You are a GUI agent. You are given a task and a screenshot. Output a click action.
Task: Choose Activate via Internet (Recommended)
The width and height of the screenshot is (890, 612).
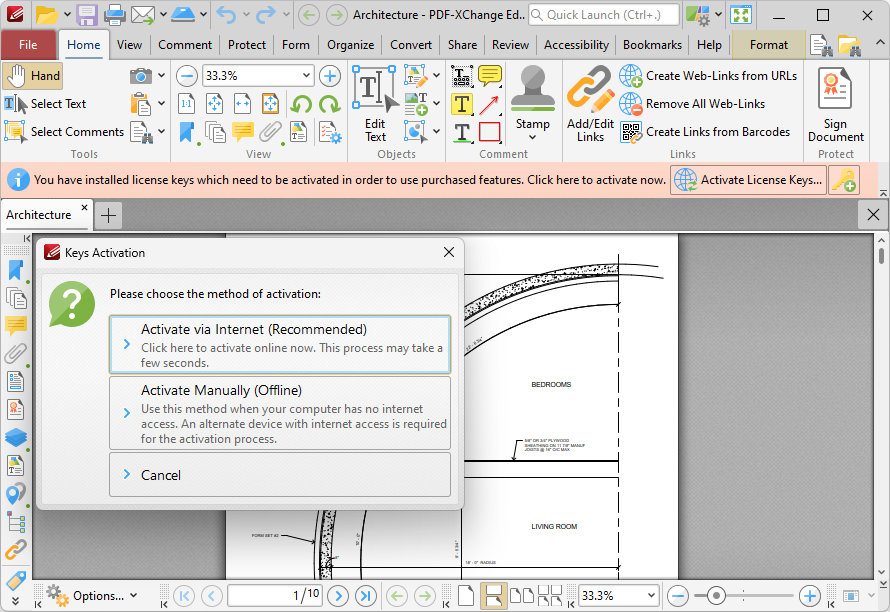coord(280,345)
